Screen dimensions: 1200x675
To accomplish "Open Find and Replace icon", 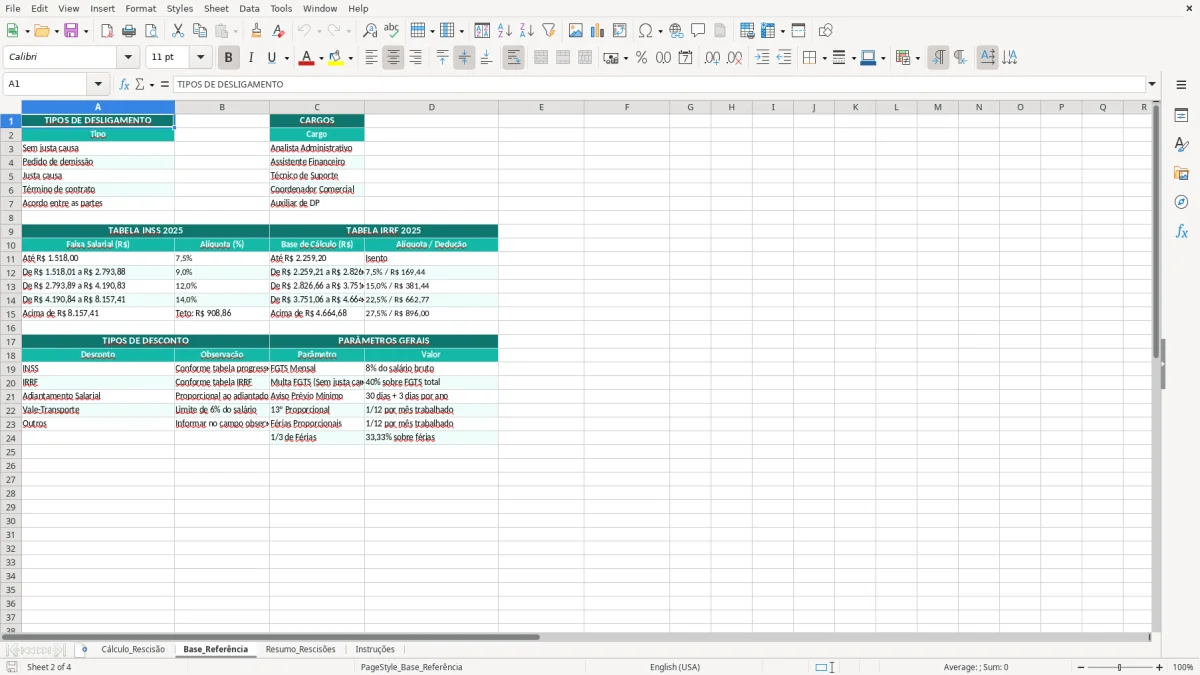I will click(x=370, y=31).
